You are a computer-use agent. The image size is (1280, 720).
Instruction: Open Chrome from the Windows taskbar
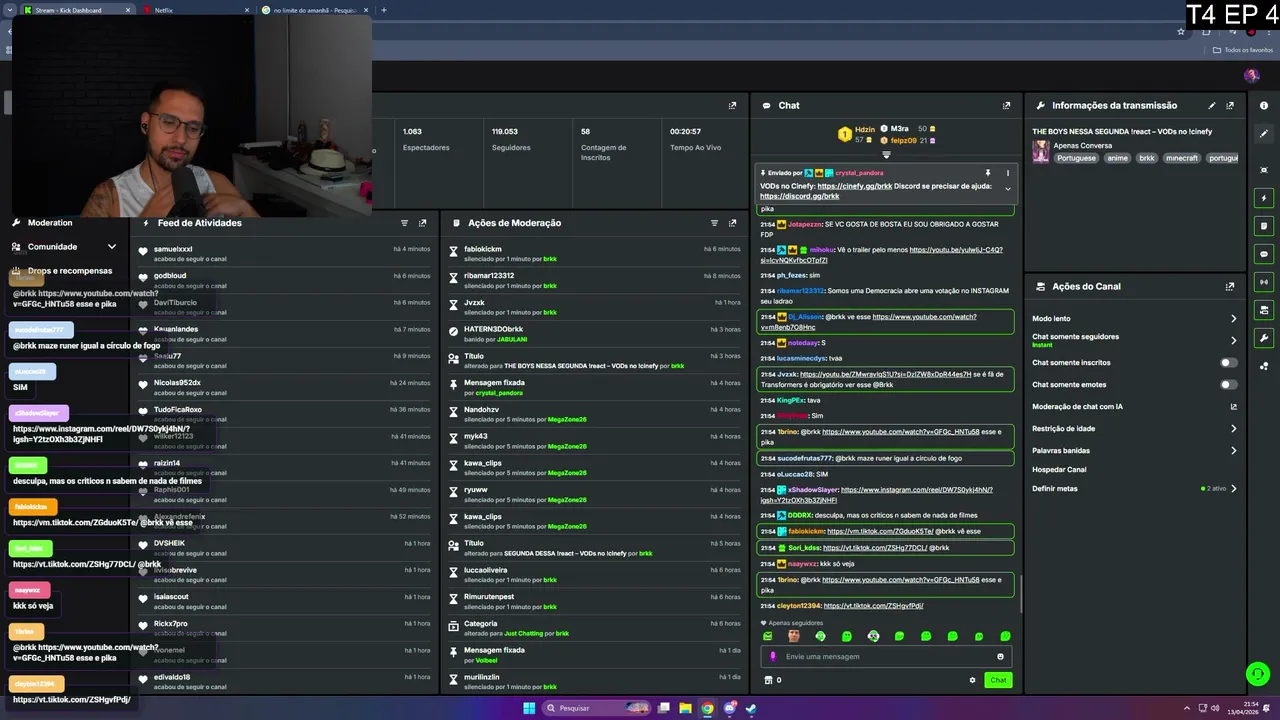[x=707, y=708]
